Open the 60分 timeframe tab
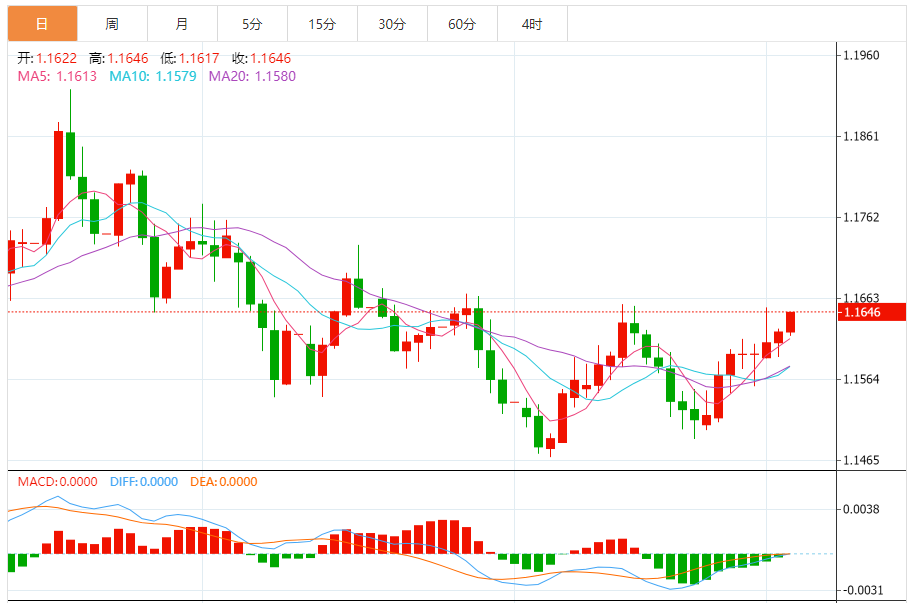 tap(462, 24)
